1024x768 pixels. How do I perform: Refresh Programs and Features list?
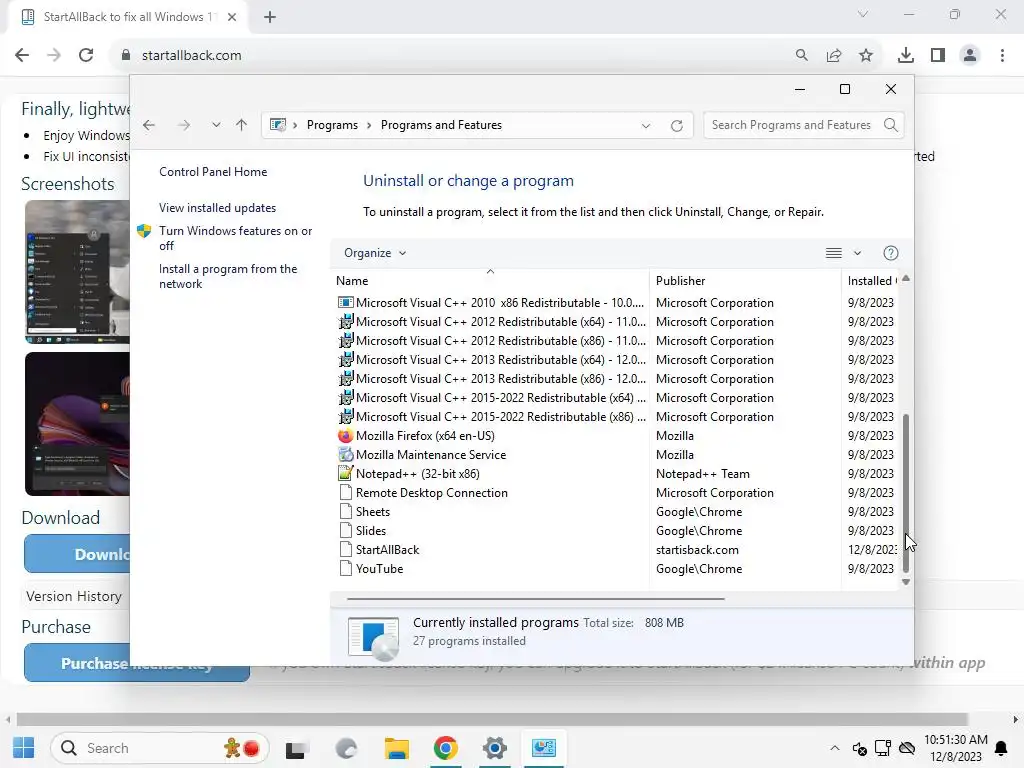pos(677,125)
